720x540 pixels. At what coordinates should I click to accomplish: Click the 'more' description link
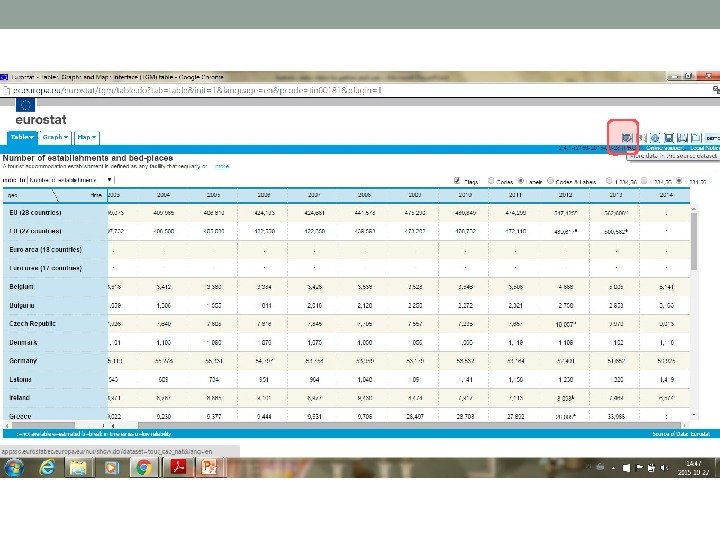[222, 166]
